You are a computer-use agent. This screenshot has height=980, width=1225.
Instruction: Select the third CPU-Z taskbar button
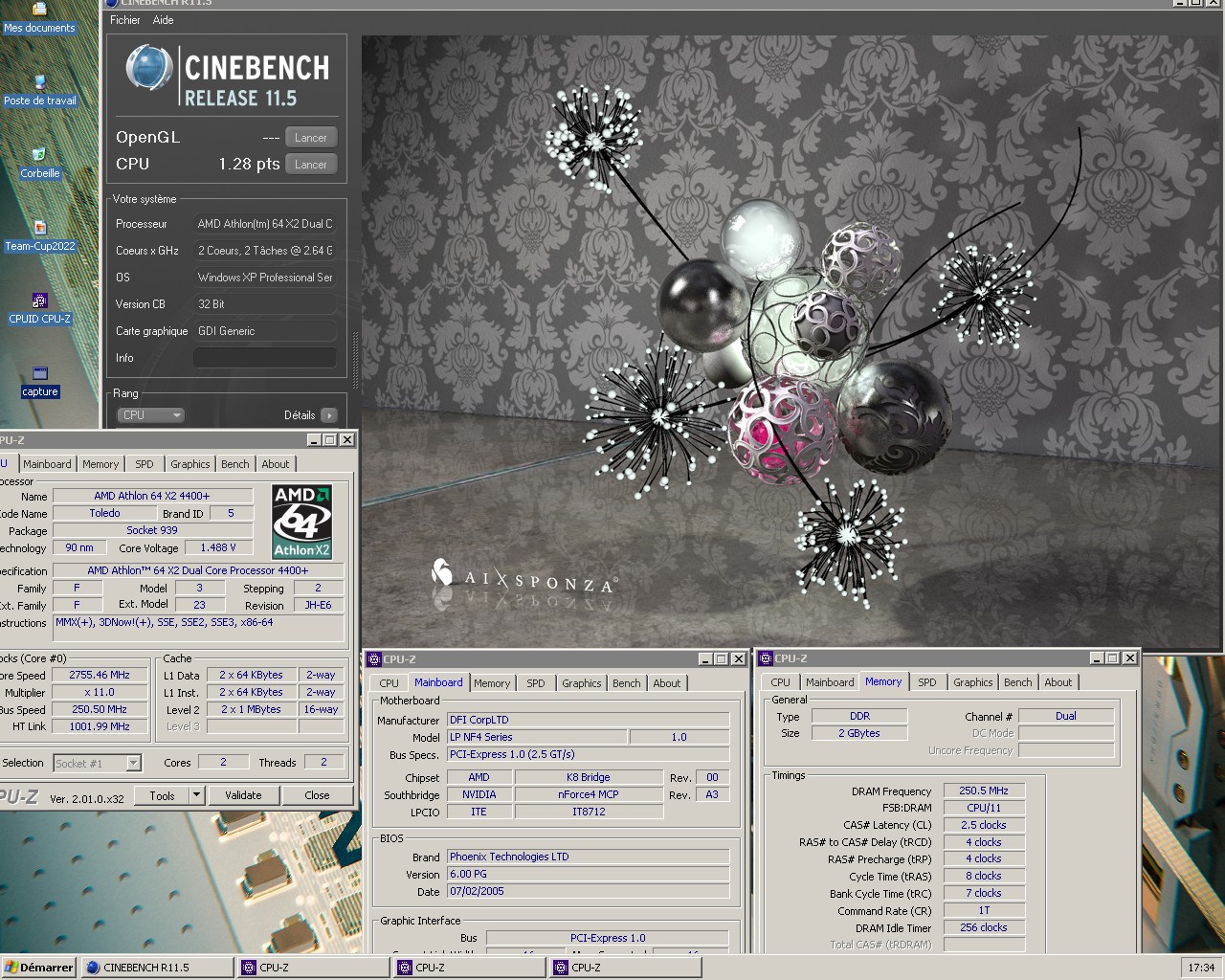626,968
